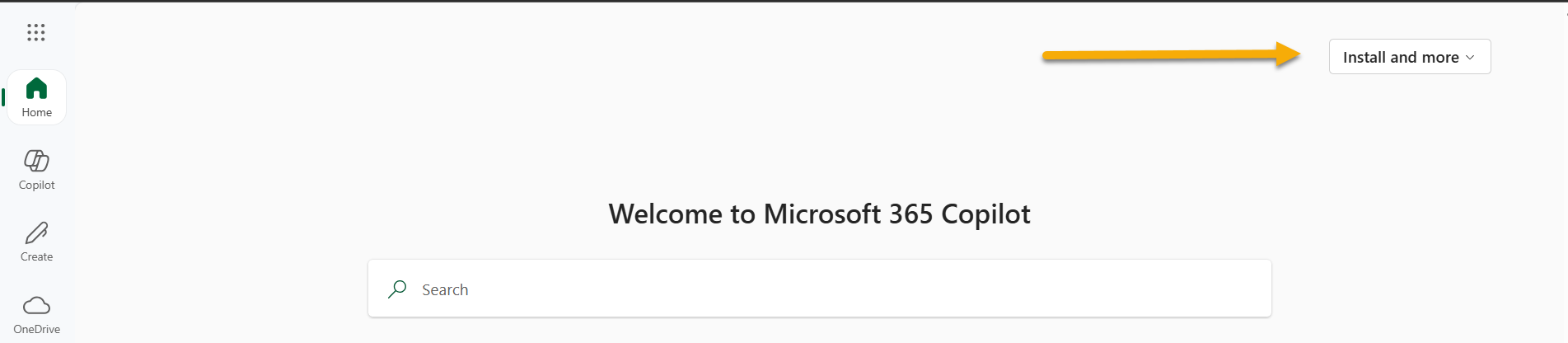Choose the Create label in navigation

pos(36,257)
